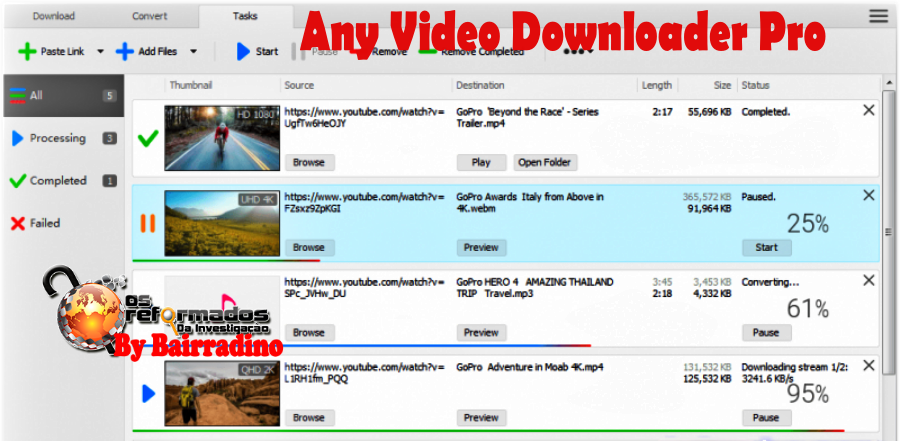Click the Adventure in Moab progress bar
Image resolution: width=900 pixels, height=441 pixels.
[488, 431]
